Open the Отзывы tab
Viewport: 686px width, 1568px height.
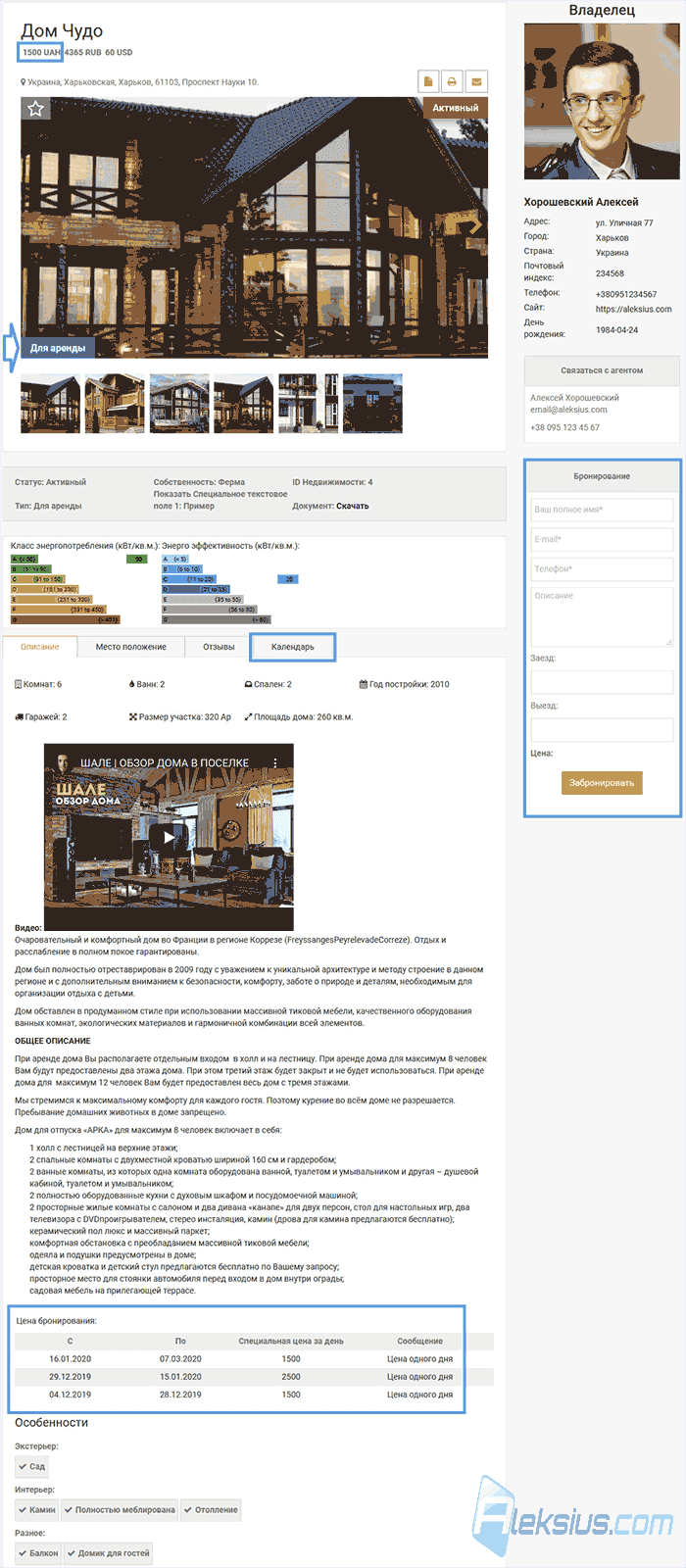[219, 647]
